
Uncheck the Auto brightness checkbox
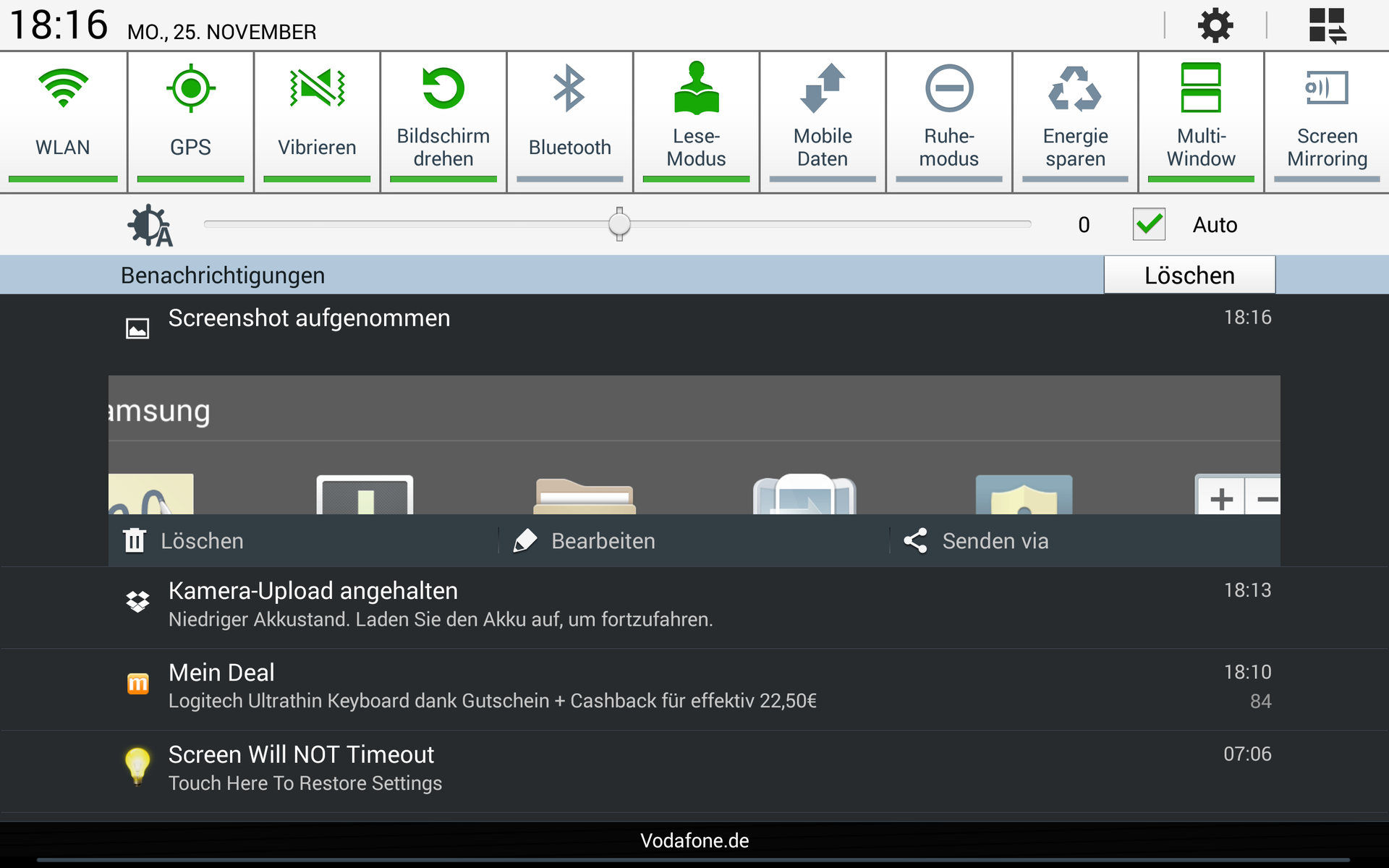[x=1149, y=224]
